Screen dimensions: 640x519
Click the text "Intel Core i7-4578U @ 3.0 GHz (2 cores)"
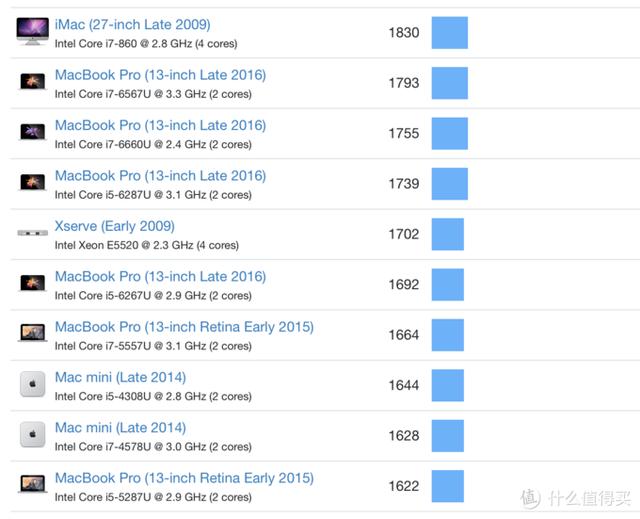tap(153, 447)
